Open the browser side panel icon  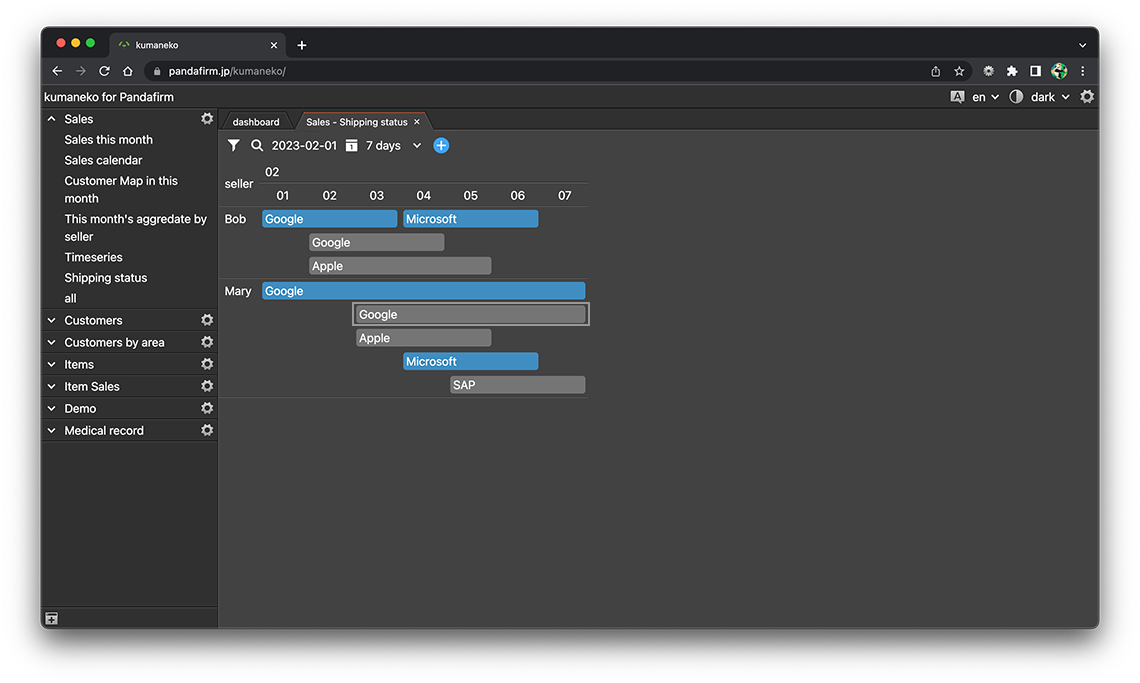pyautogui.click(x=1035, y=71)
